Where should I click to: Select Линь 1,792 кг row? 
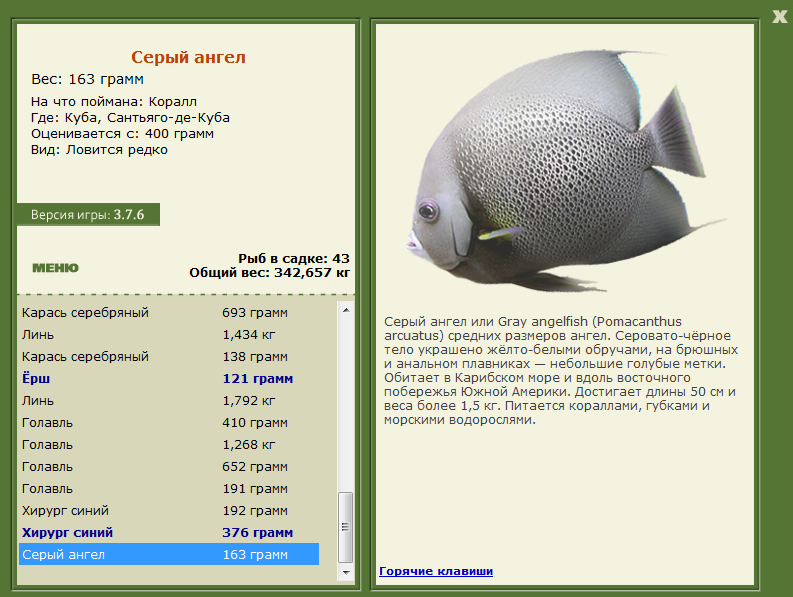coord(169,401)
